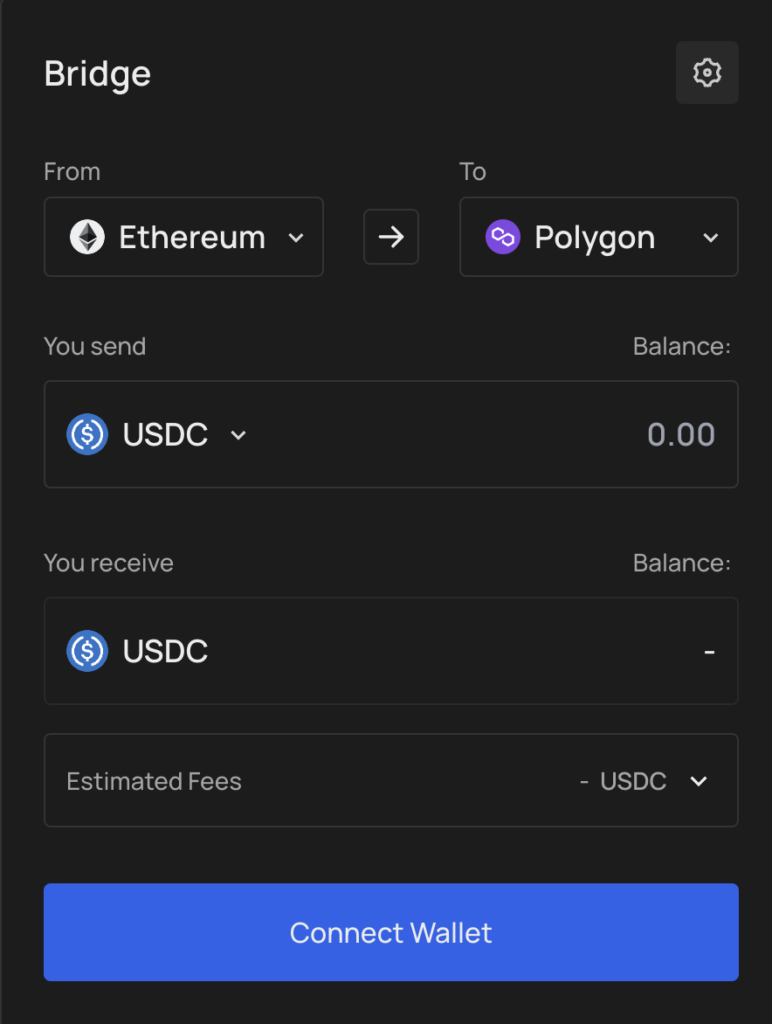Click the chevron beside the Polygon name
This screenshot has width=772, height=1024.
coord(711,238)
